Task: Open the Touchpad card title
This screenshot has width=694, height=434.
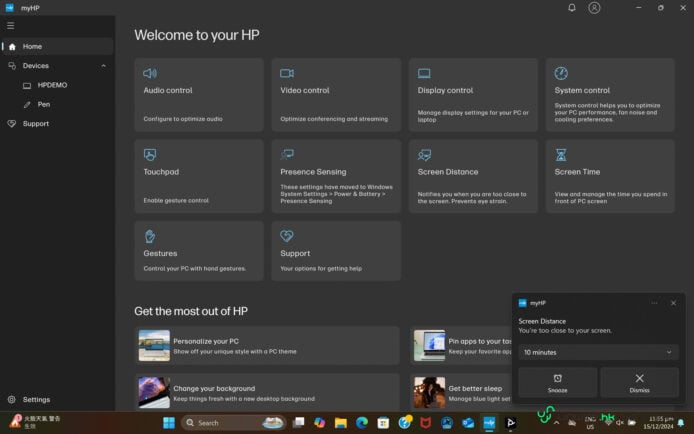Action: point(161,172)
